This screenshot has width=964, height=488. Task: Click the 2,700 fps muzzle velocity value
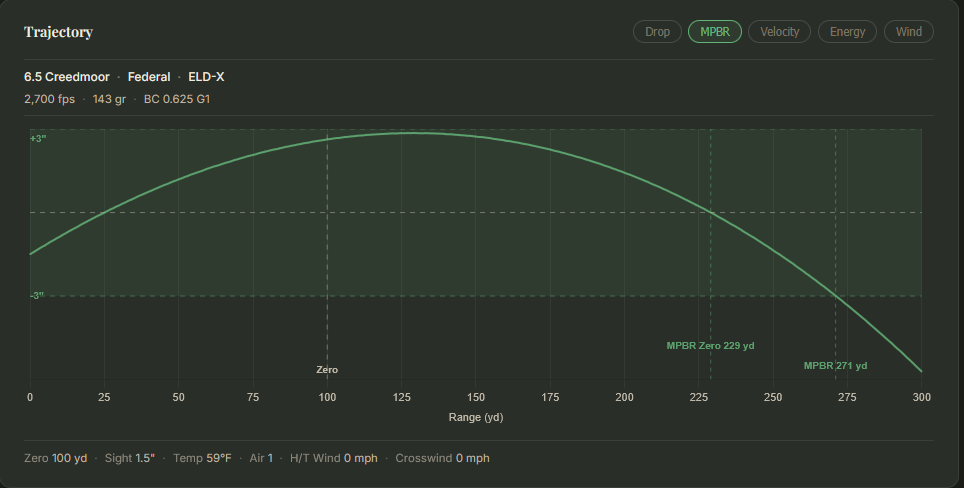point(49,99)
